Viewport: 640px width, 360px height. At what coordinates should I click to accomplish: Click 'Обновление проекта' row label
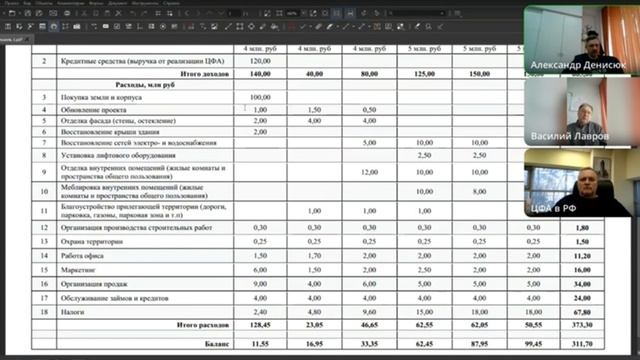click(x=93, y=110)
